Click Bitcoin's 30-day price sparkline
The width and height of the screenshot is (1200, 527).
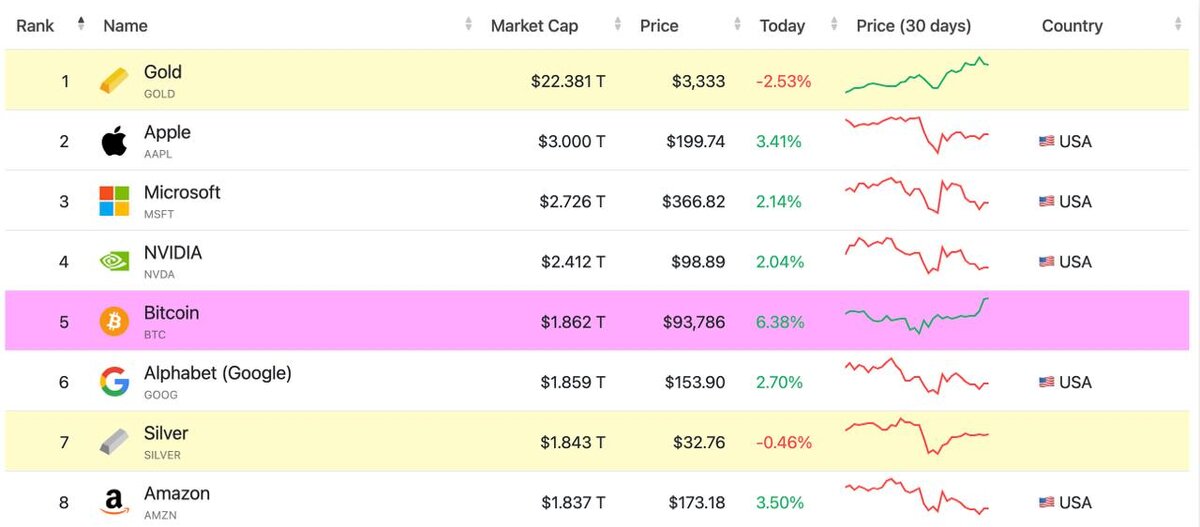[x=917, y=316]
